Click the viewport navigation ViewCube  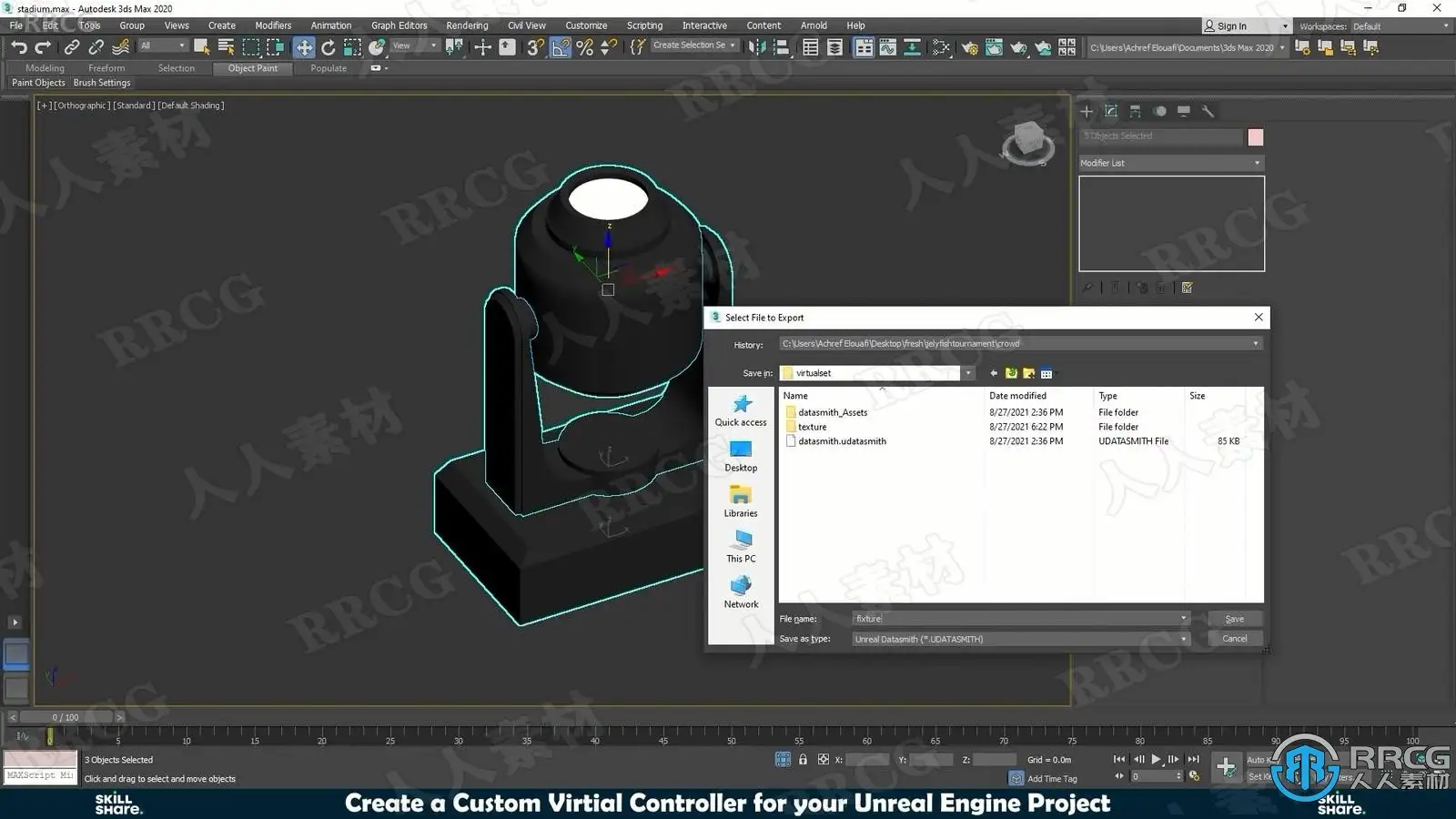1028,143
